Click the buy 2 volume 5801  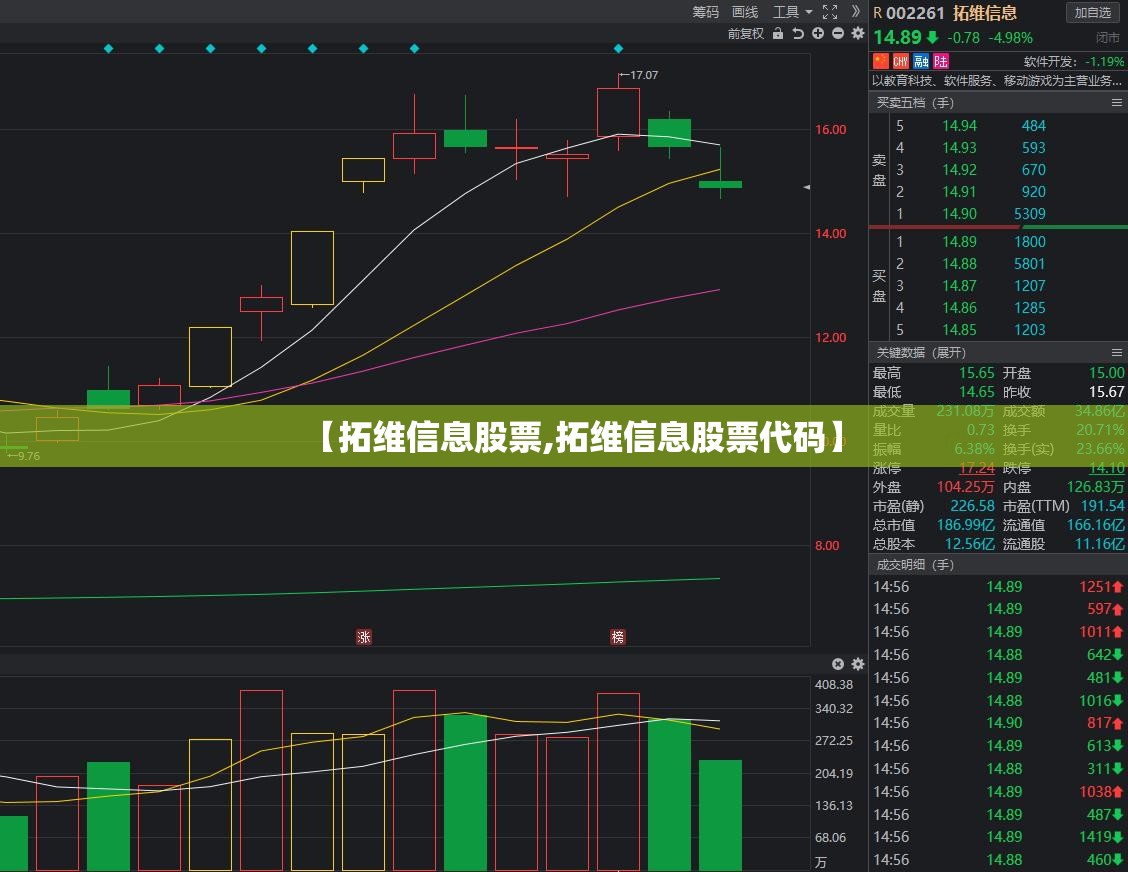1029,264
